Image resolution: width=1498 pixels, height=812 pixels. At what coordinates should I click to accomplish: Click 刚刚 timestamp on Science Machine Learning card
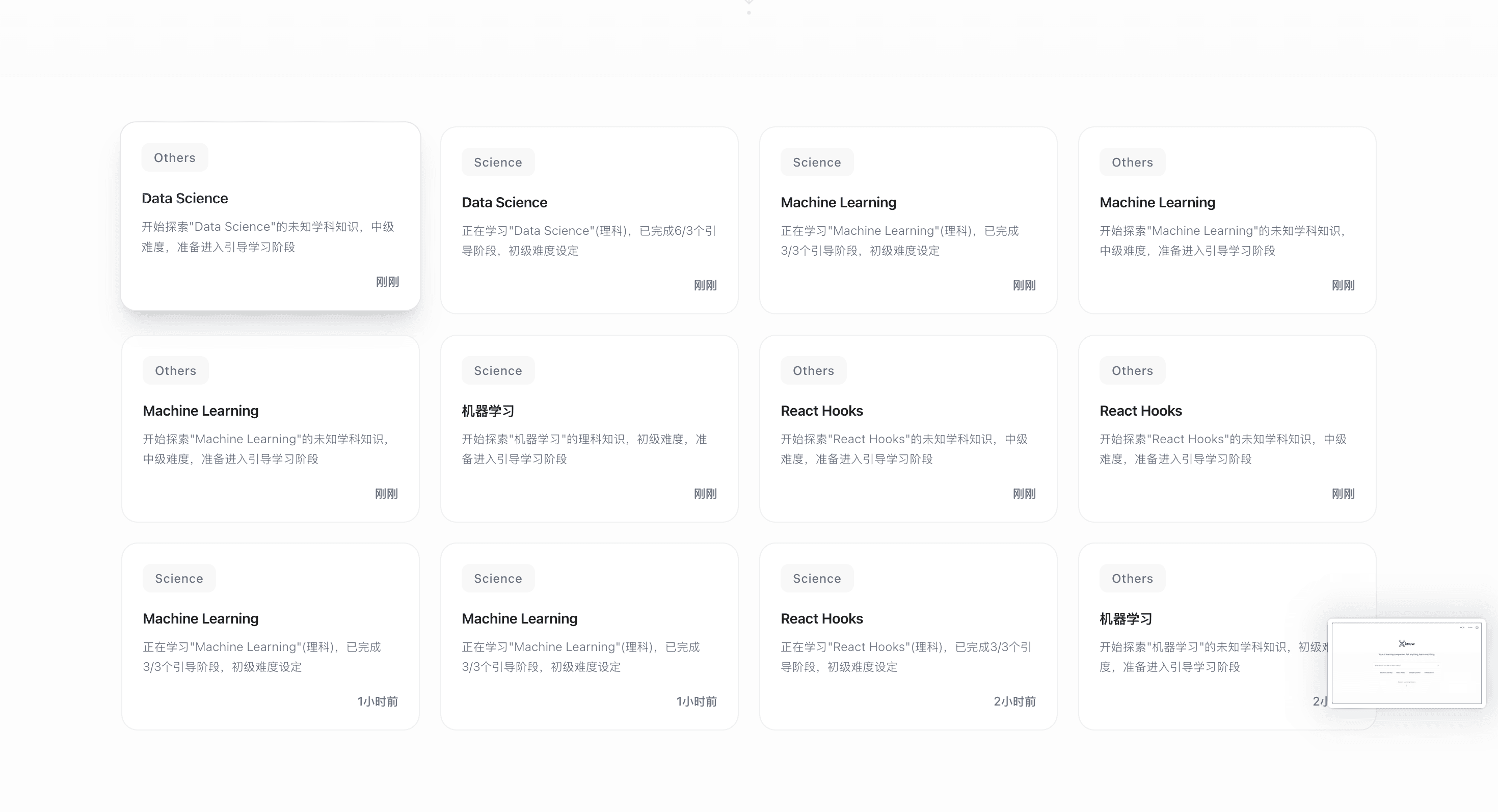(x=1024, y=285)
